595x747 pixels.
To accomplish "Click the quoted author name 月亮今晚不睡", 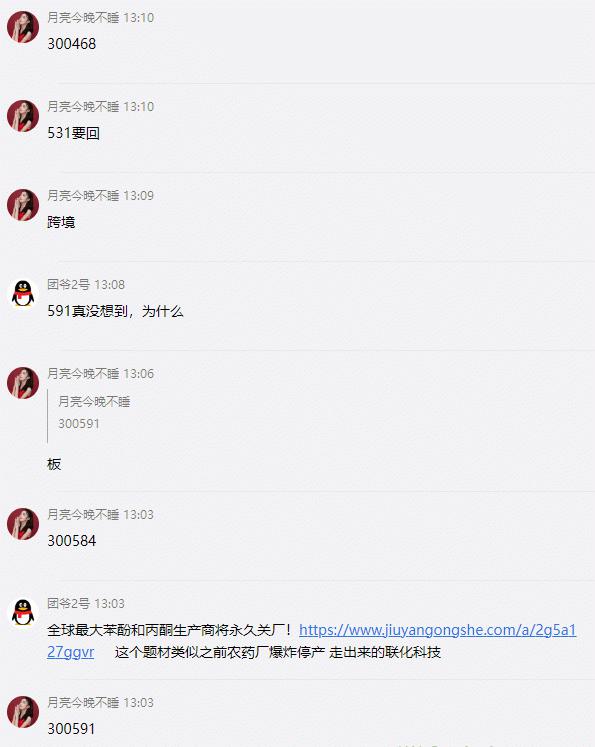I will (x=94, y=402).
